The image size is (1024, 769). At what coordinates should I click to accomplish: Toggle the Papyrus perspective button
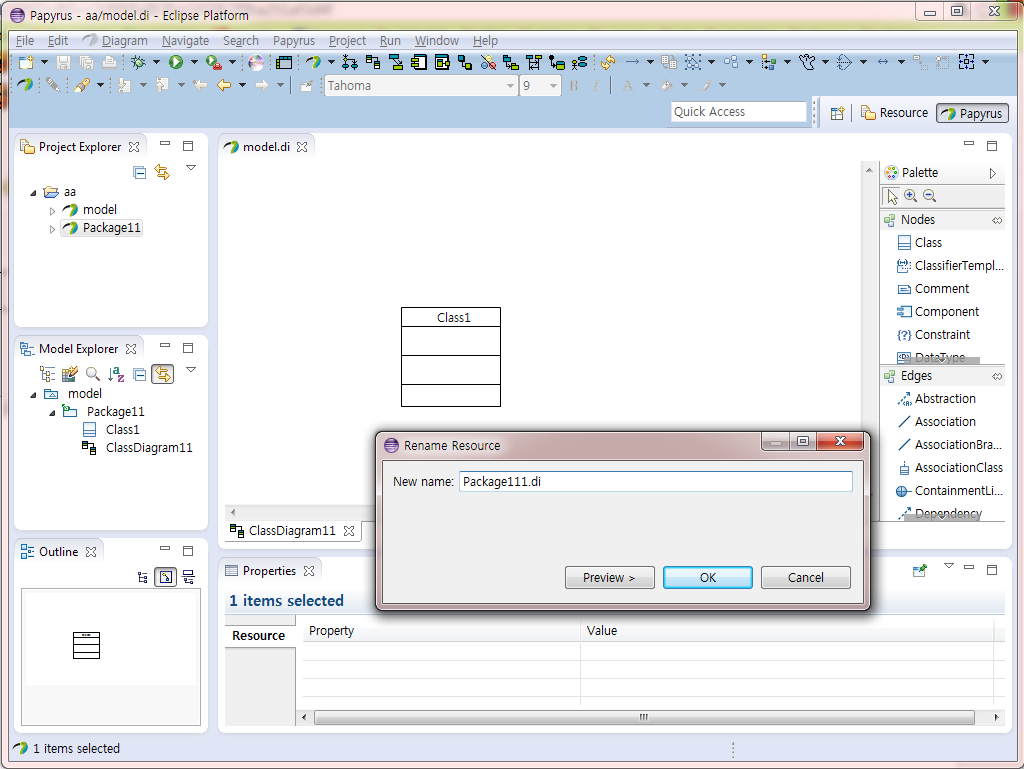tap(972, 113)
